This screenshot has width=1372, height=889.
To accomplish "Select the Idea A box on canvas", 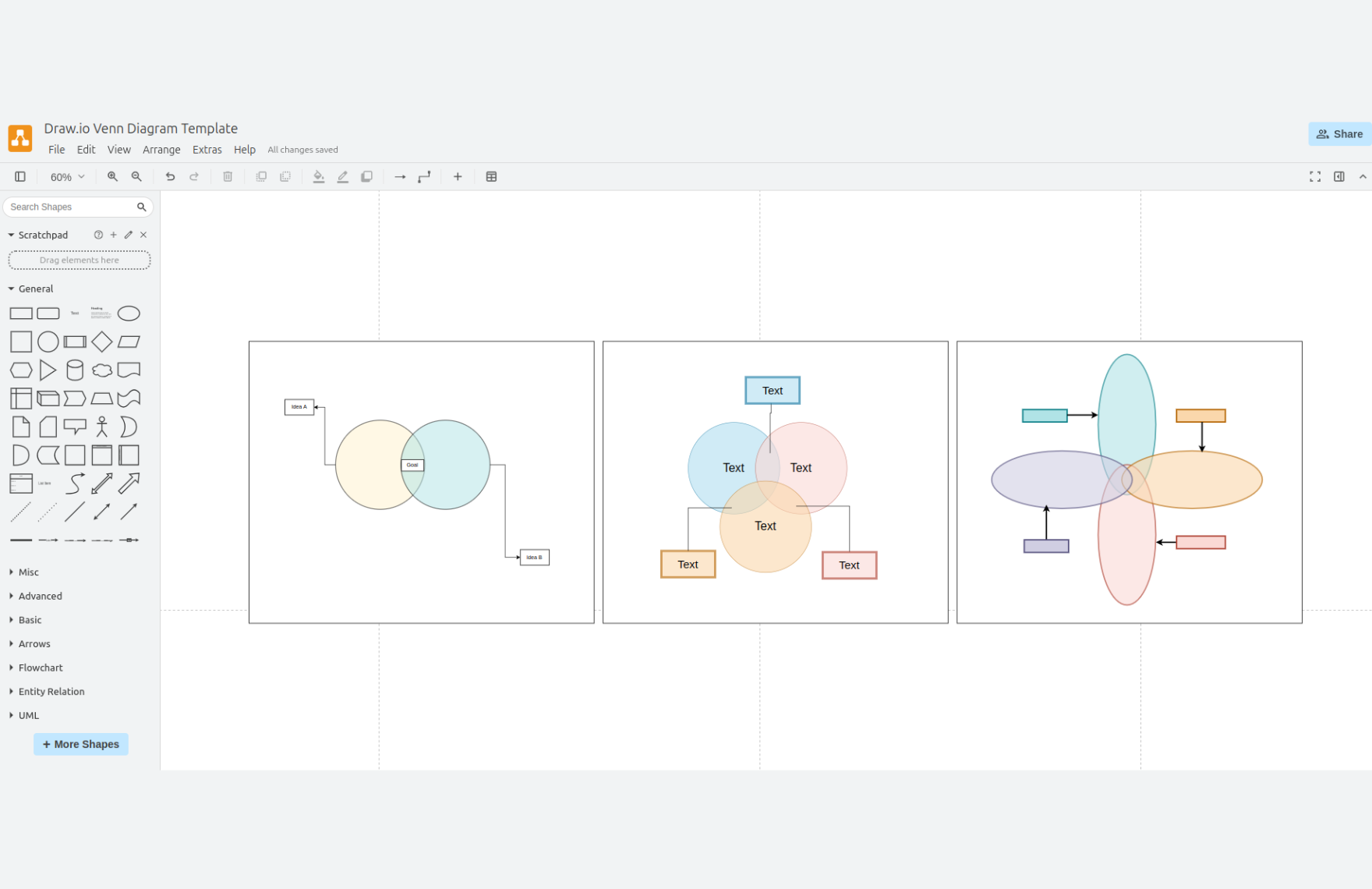I will 299,407.
